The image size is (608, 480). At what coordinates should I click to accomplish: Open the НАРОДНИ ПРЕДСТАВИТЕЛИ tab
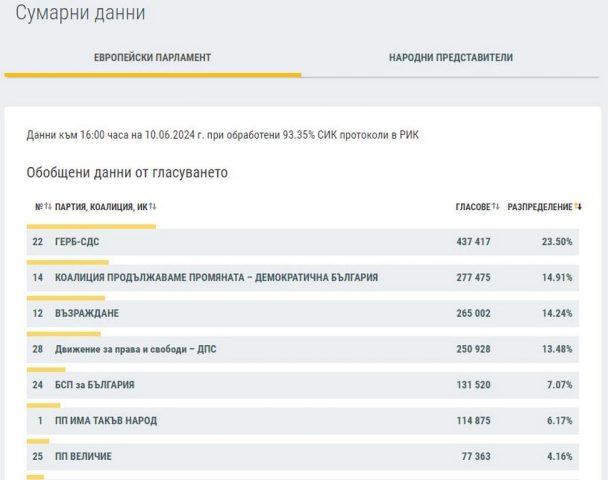[x=450, y=58]
